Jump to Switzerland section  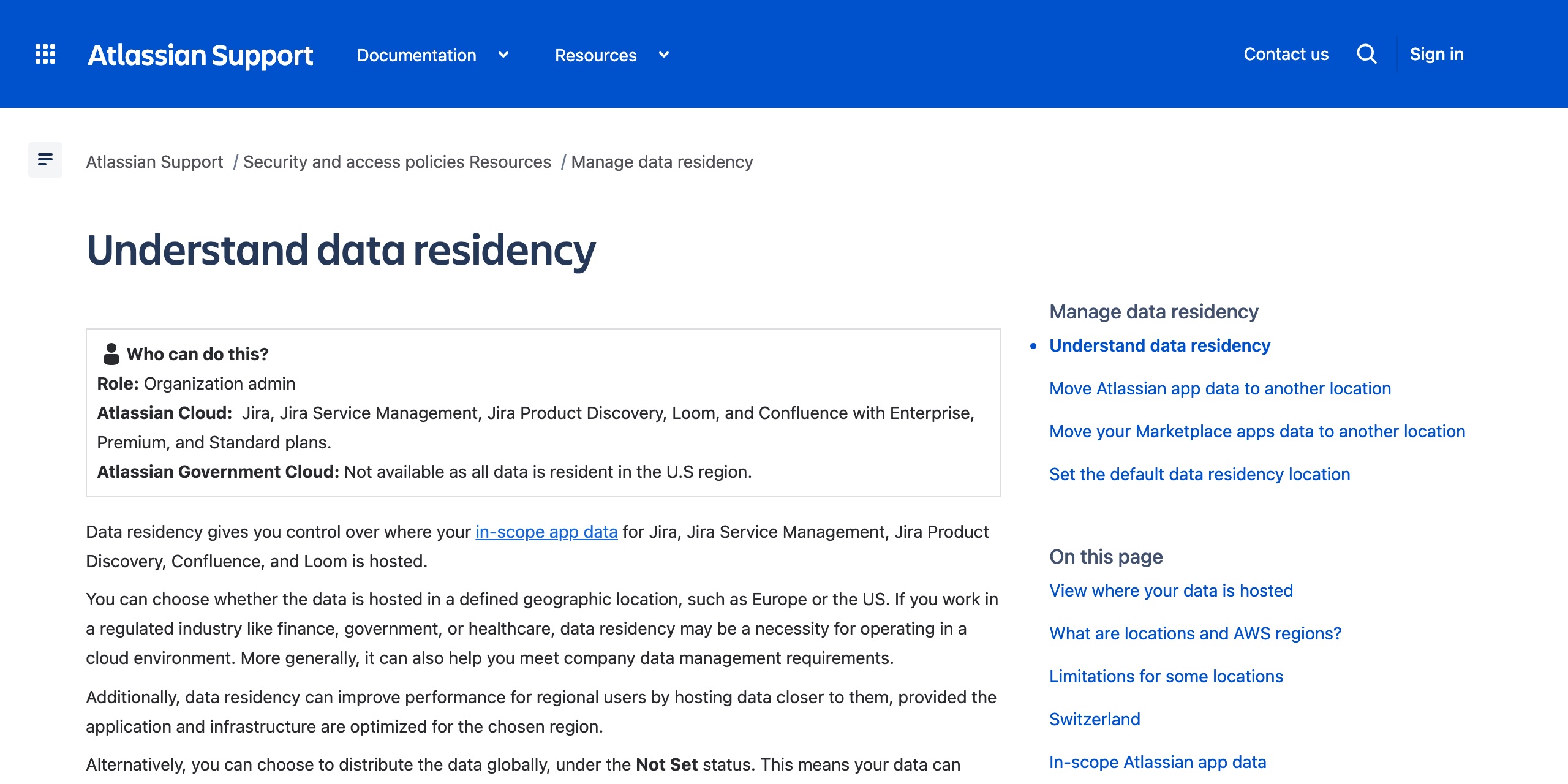coord(1095,719)
